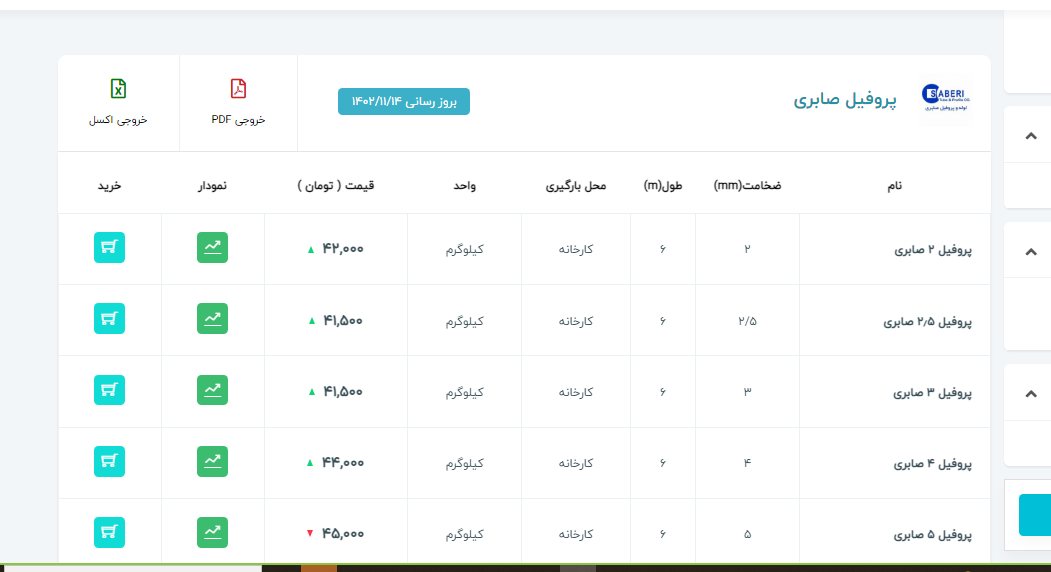The width and height of the screenshot is (1051, 572).
Task: Click cart icon for پروفیل ۳ صابری
Action: coord(109,390)
